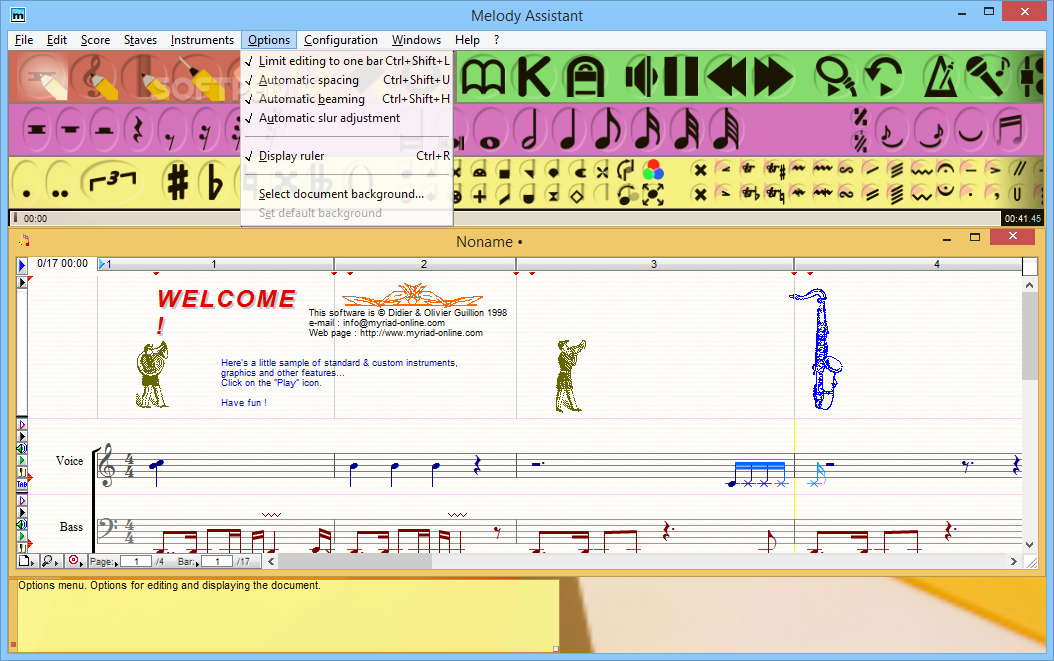
Task: Open the Configuration menu
Action: [341, 40]
